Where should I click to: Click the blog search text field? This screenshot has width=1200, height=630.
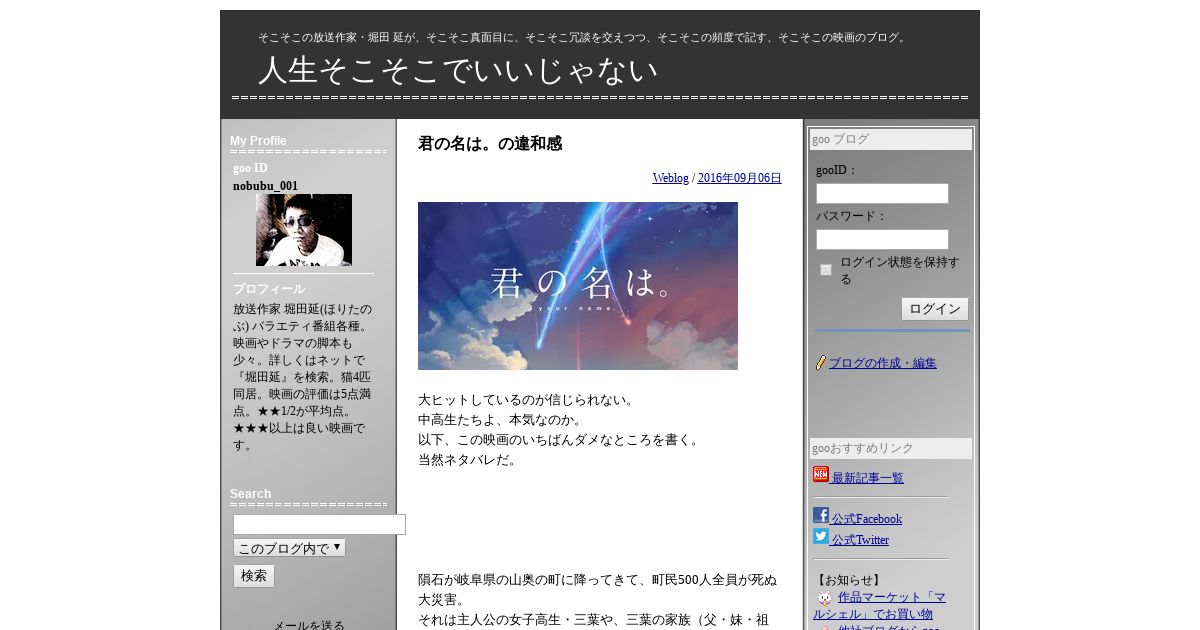click(319, 524)
